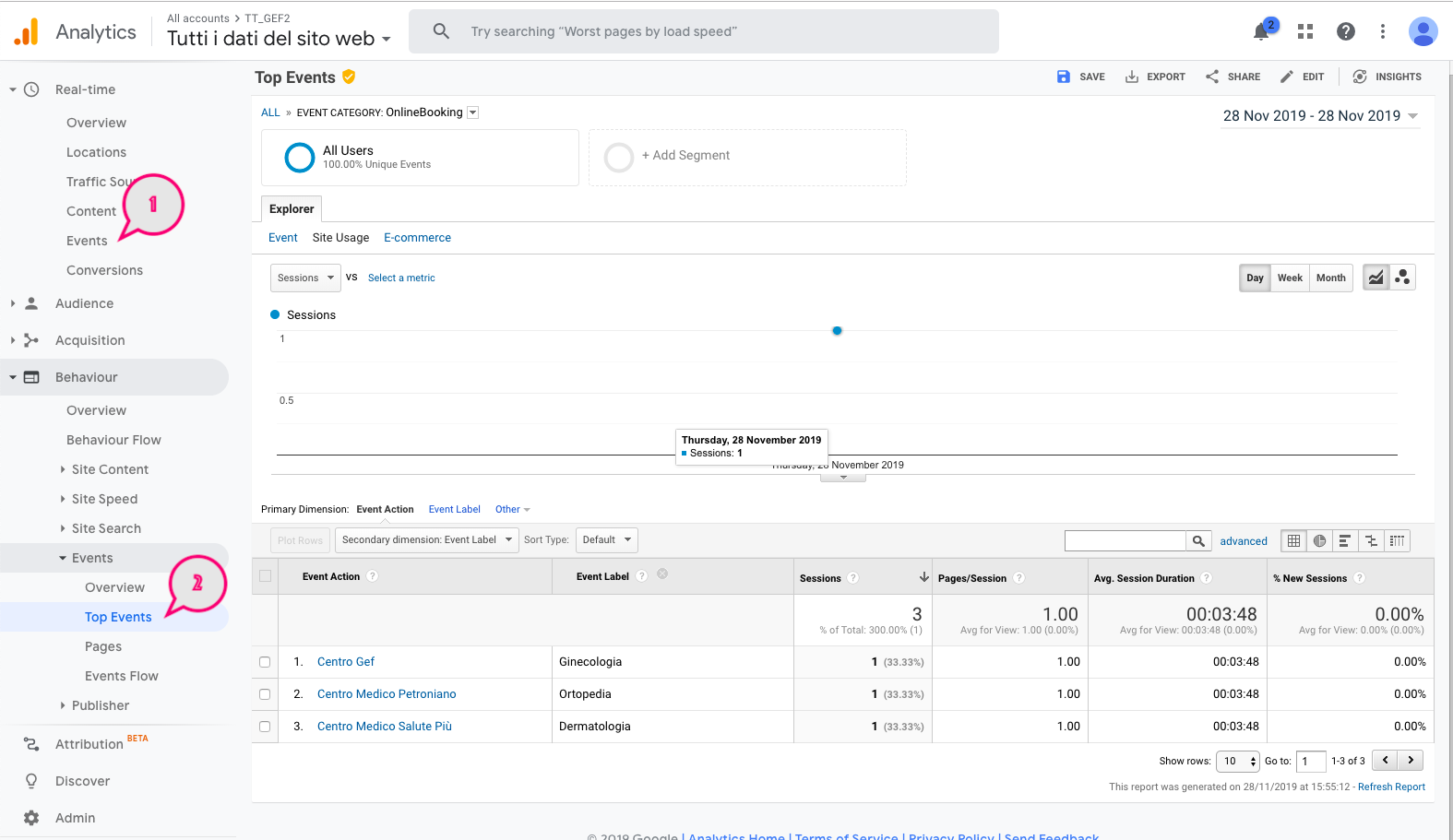
Task: Click the Real-time clock icon
Action: pyautogui.click(x=31, y=89)
